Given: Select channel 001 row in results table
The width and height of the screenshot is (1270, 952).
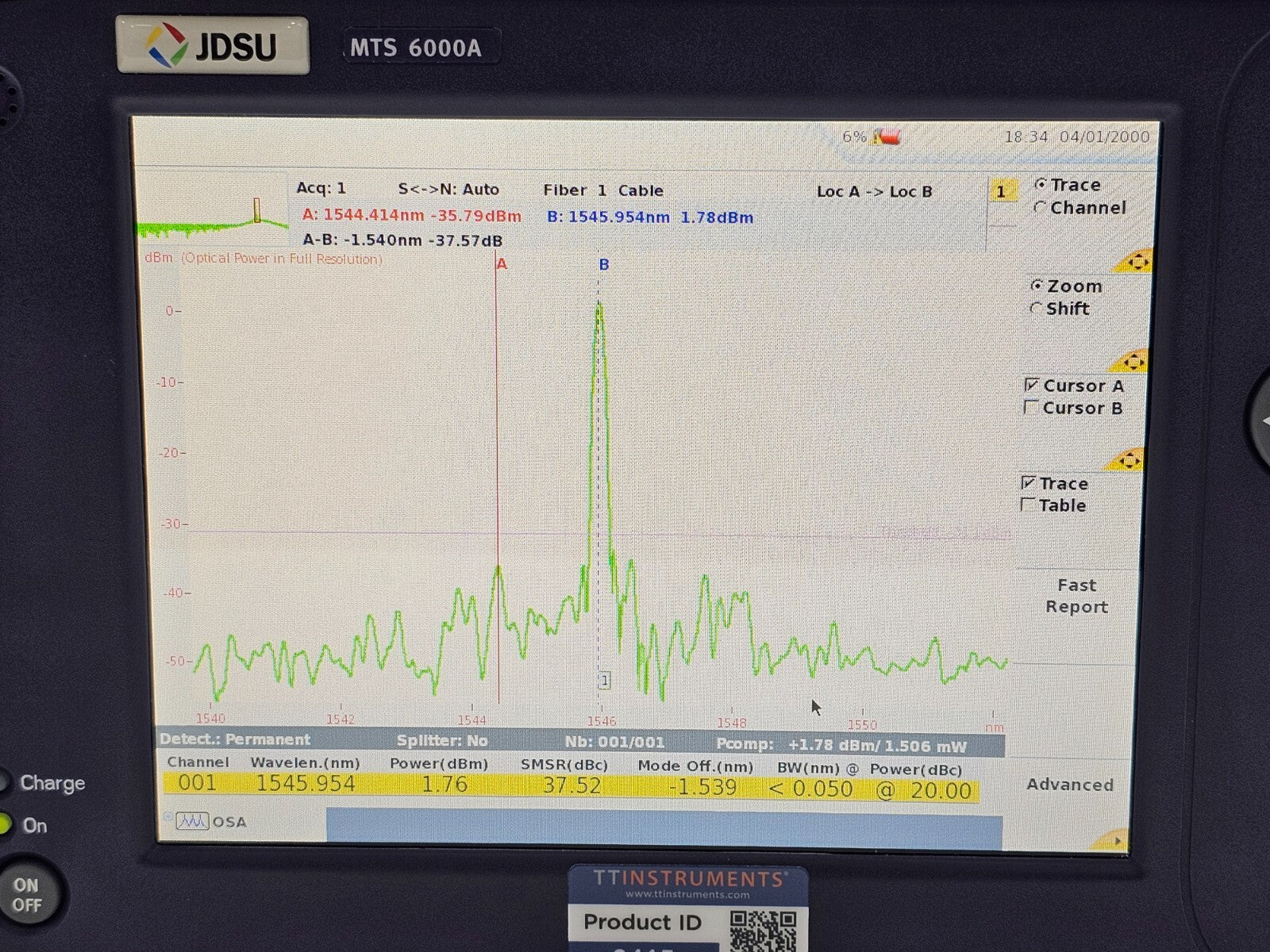Looking at the screenshot, I should point(571,787).
